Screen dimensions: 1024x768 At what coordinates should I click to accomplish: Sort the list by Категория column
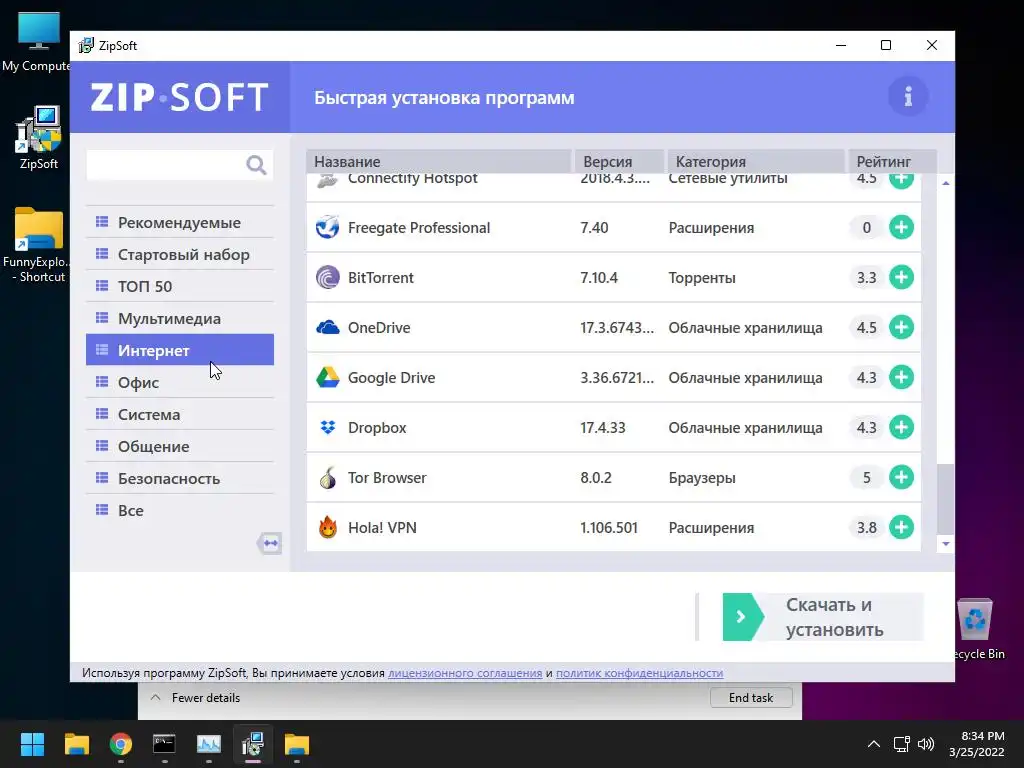coord(756,161)
